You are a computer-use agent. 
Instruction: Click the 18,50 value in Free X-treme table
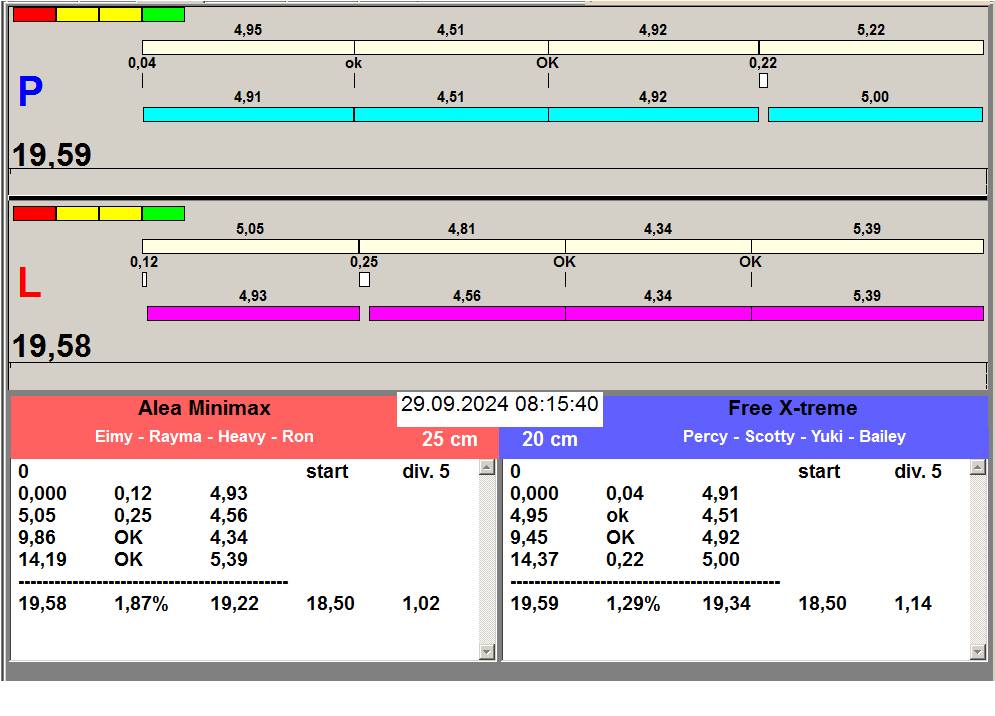click(822, 604)
